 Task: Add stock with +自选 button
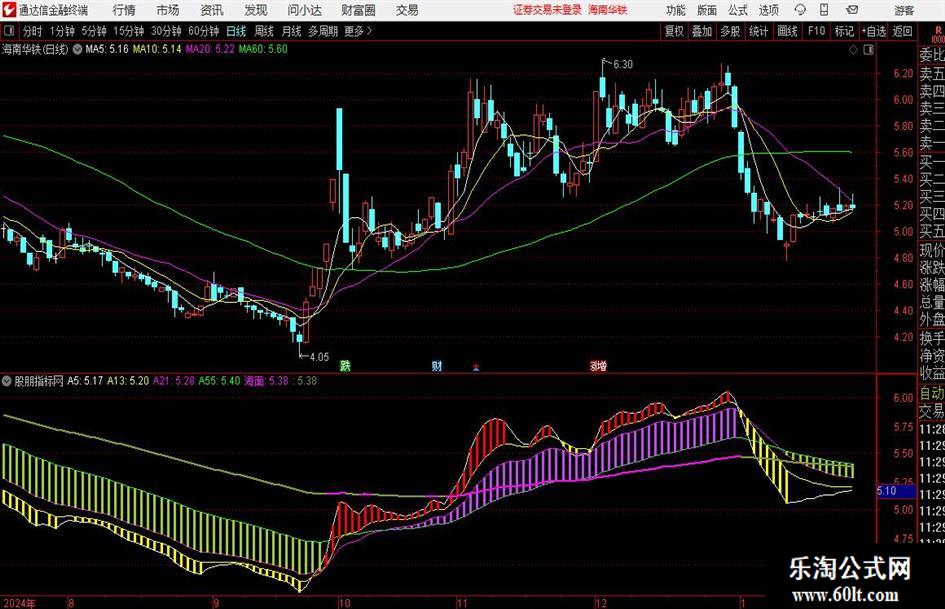tap(874, 31)
